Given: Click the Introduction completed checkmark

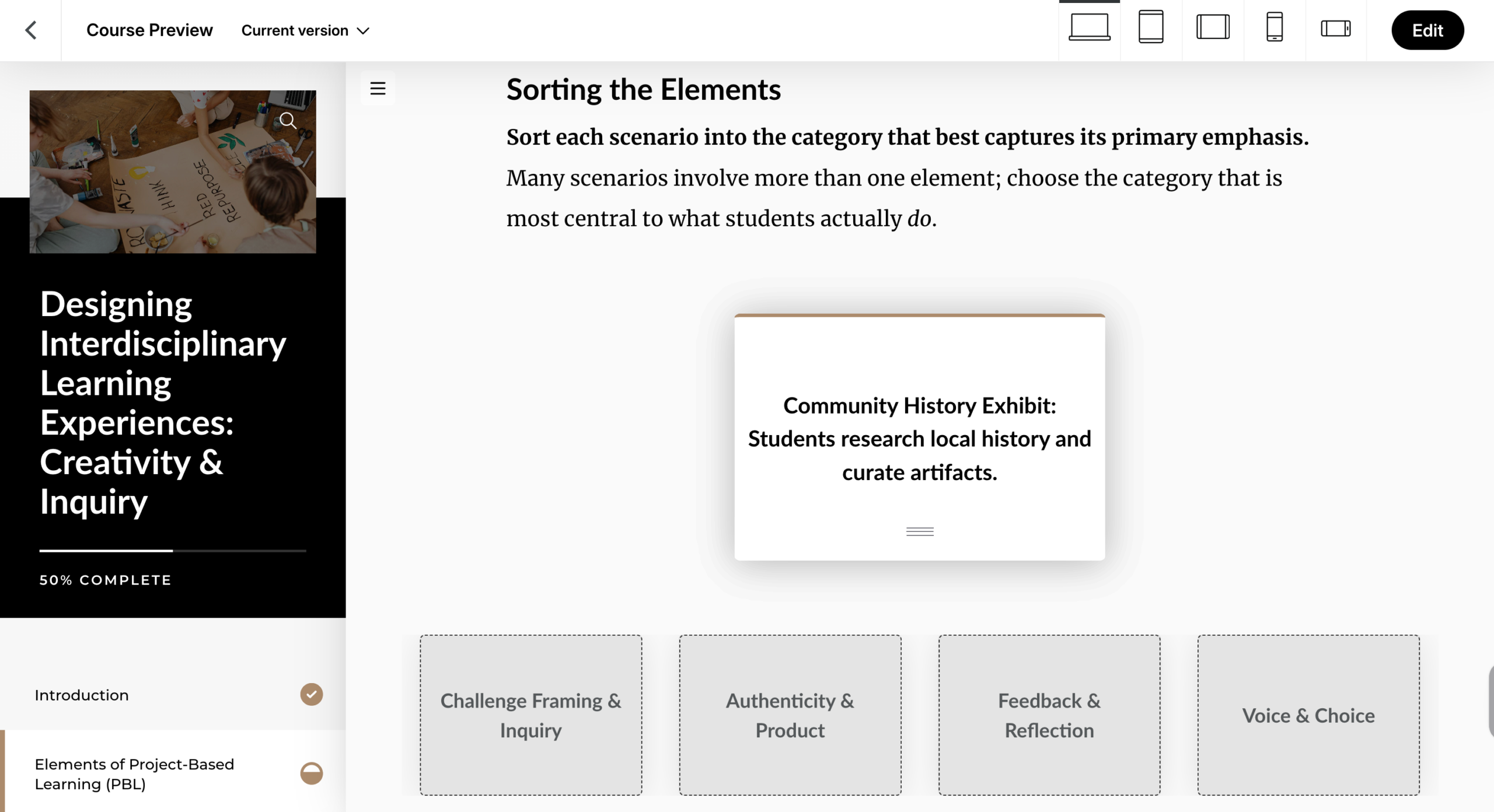Looking at the screenshot, I should pyautogui.click(x=311, y=695).
